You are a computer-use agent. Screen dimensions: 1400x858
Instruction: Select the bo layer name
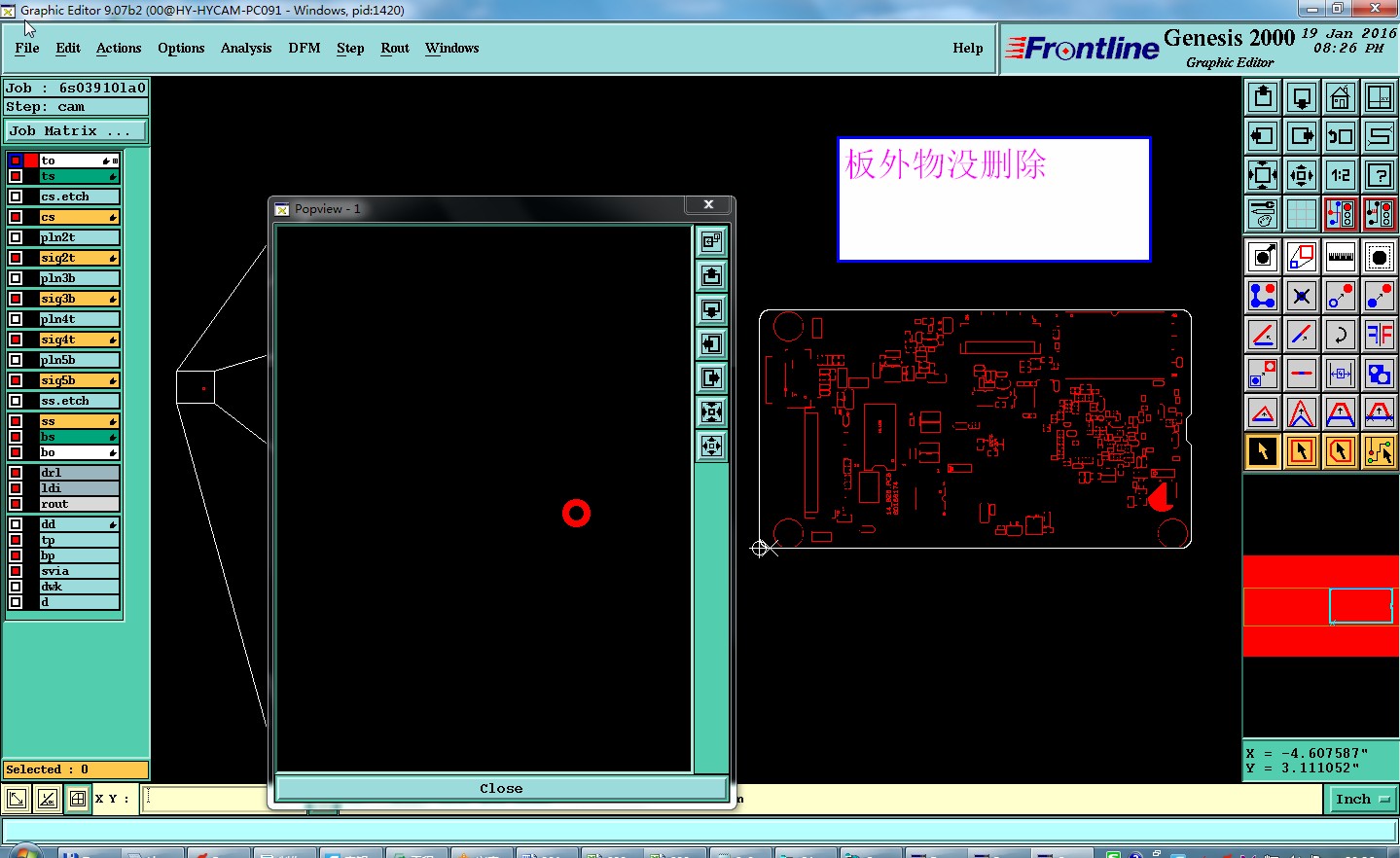pos(79,452)
